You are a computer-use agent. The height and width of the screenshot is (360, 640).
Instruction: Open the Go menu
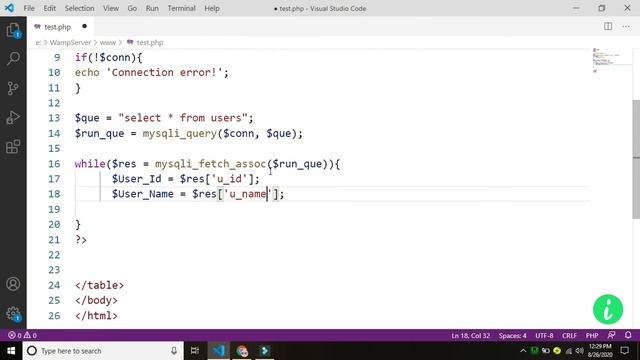(x=132, y=8)
